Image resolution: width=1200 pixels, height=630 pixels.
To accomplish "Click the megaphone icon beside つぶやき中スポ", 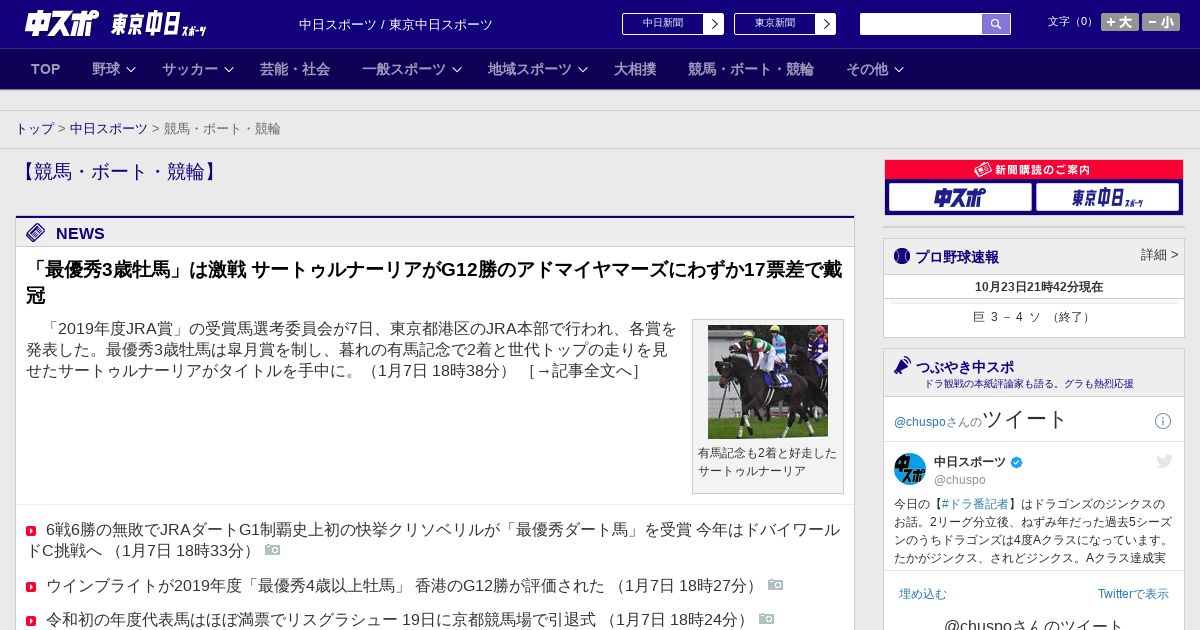I will pyautogui.click(x=902, y=366).
